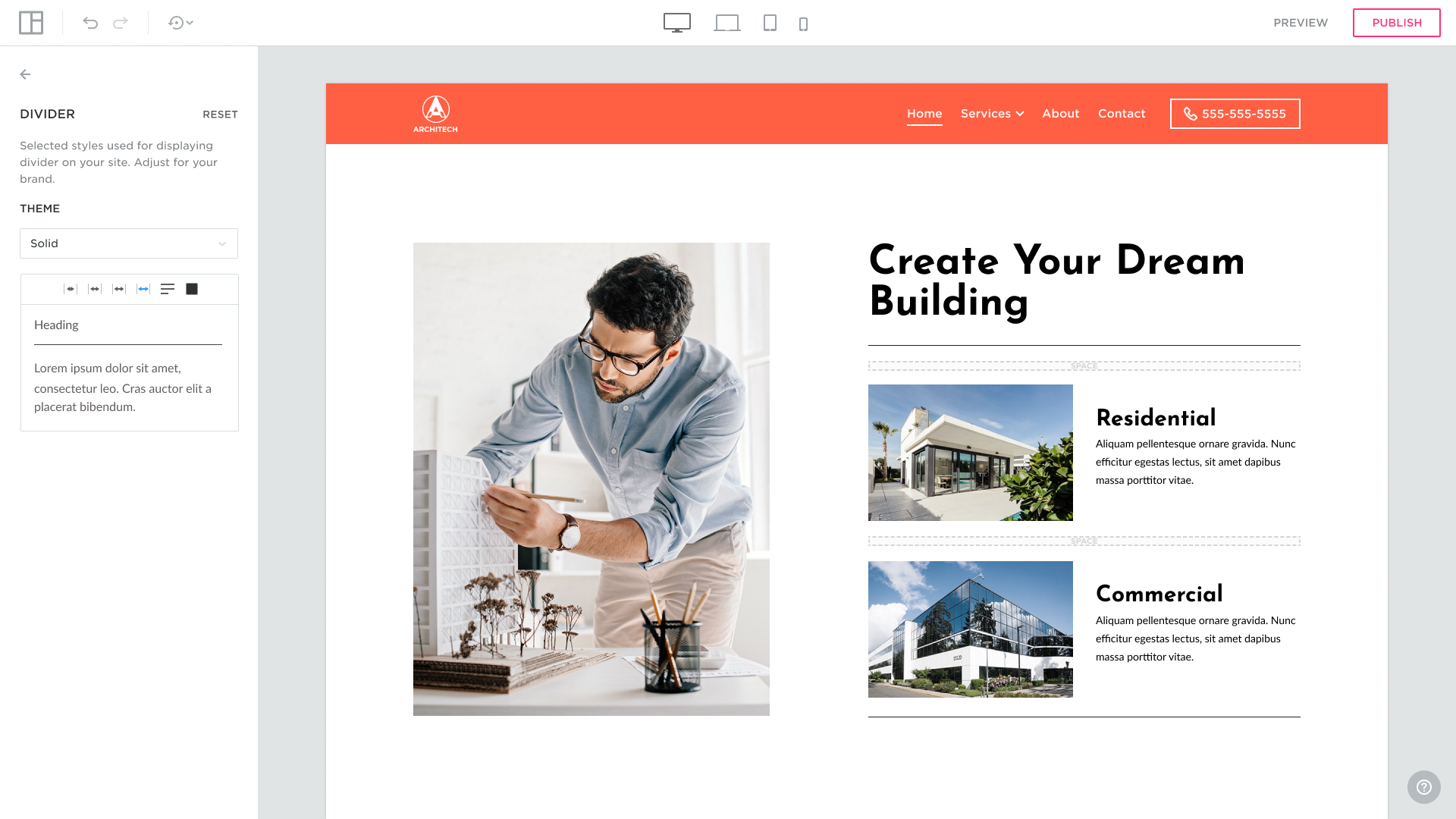Viewport: 1456px width, 819px height.
Task: Switch to mobile phone preview mode
Action: coord(803,24)
